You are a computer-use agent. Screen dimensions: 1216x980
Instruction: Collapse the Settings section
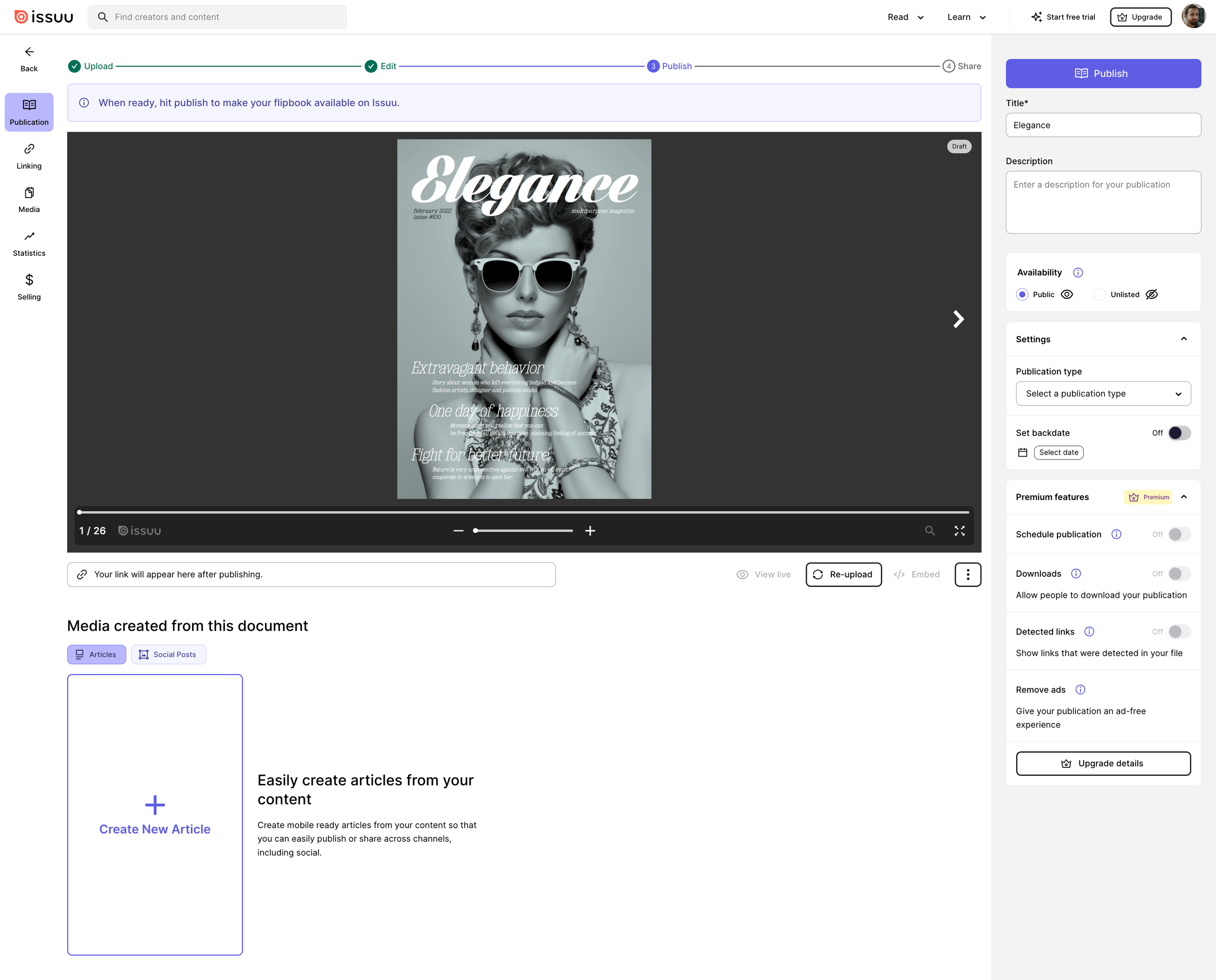[x=1184, y=339]
